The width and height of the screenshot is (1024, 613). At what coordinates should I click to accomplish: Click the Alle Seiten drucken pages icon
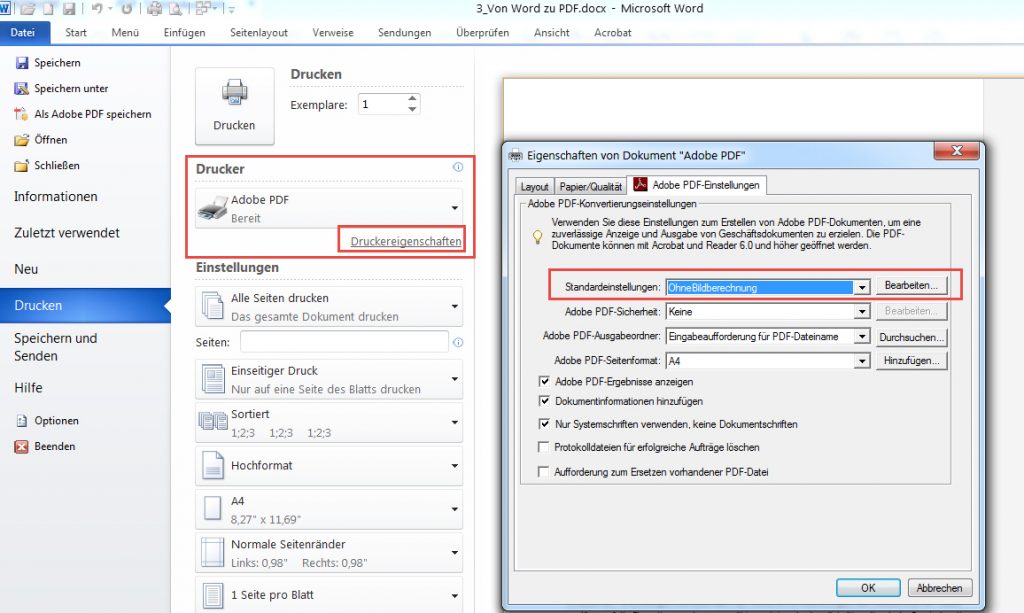[213, 306]
